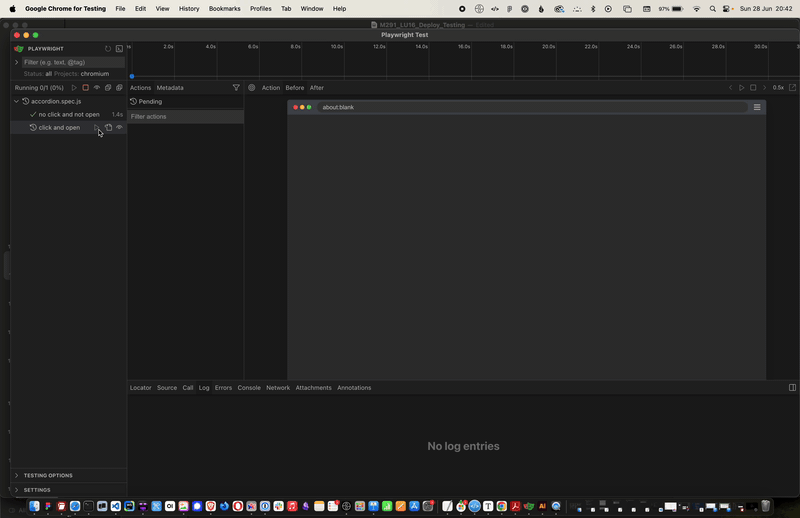Switch to the Actions tab
The height and width of the screenshot is (518, 800).
tap(140, 88)
